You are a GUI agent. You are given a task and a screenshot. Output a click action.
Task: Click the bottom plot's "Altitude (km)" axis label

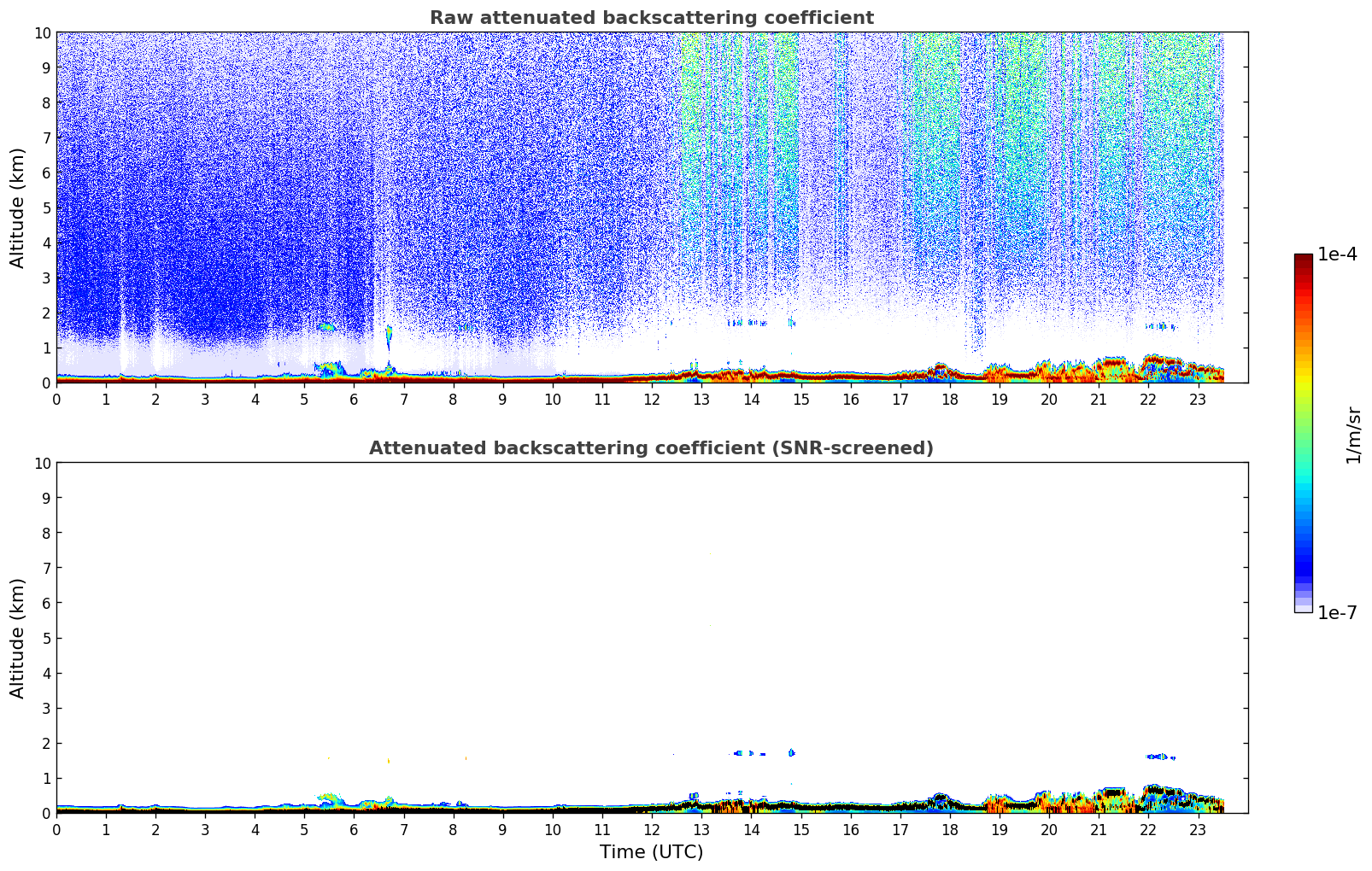click(x=18, y=638)
